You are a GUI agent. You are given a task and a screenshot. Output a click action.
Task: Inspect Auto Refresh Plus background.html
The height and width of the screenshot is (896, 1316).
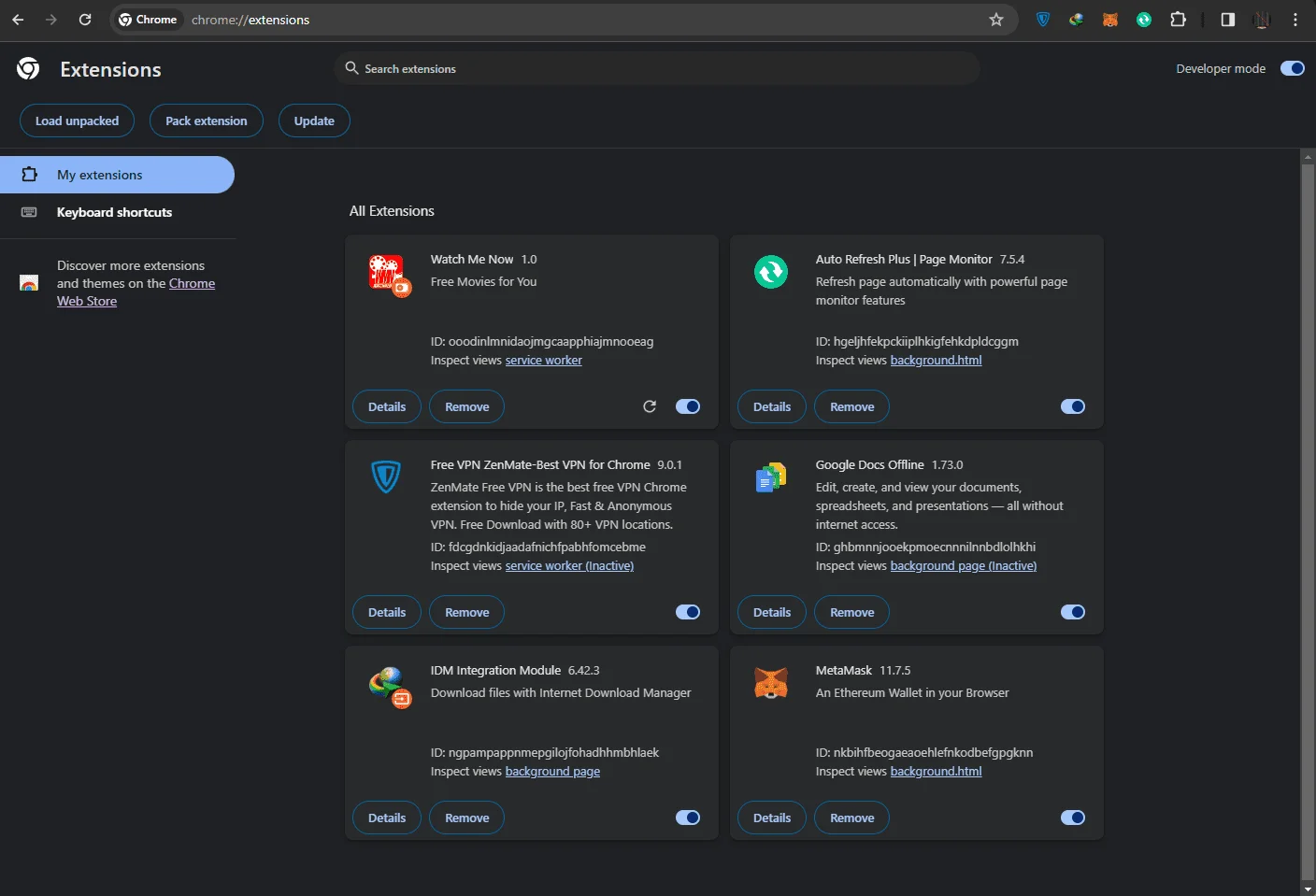click(x=936, y=360)
